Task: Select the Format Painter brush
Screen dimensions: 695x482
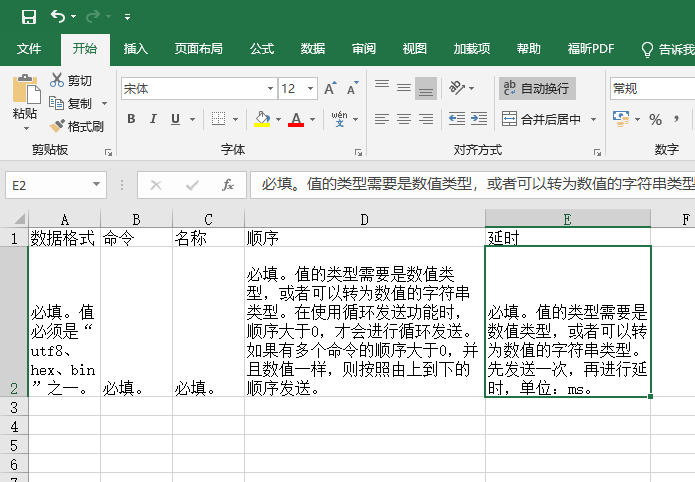Action: 58,126
